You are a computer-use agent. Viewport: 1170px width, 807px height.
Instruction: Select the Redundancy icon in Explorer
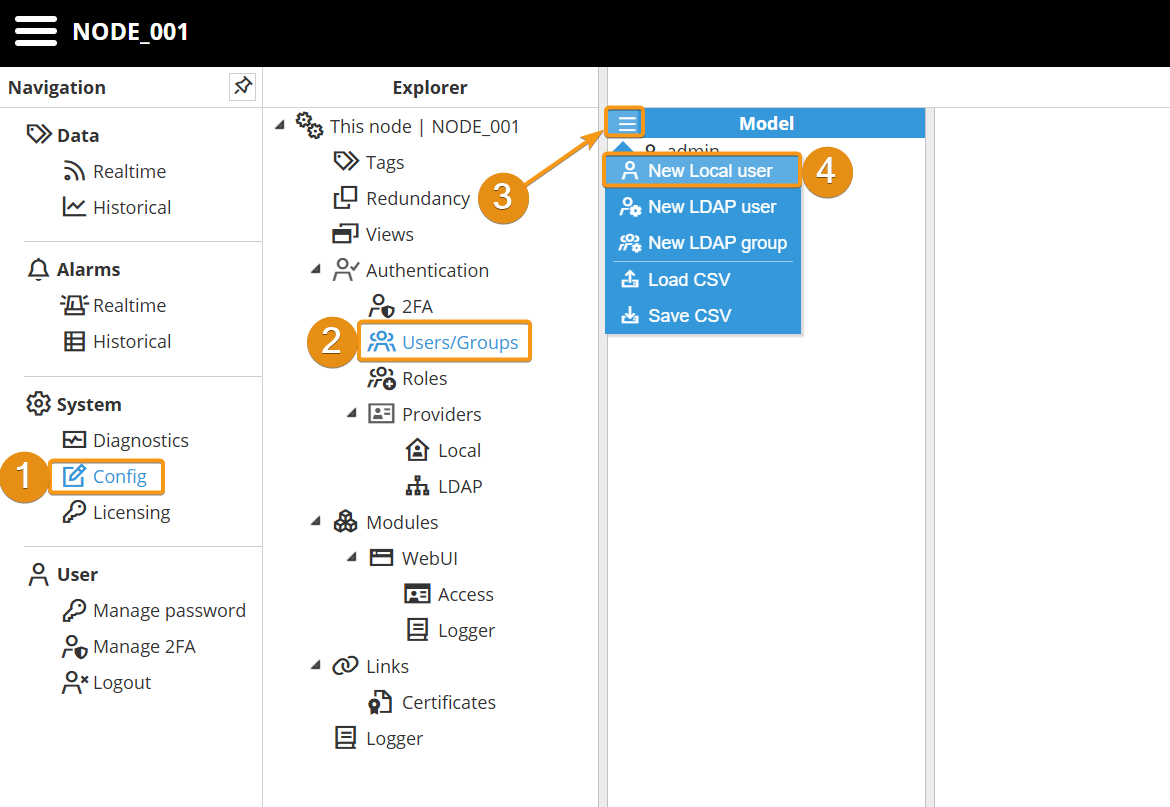(345, 198)
